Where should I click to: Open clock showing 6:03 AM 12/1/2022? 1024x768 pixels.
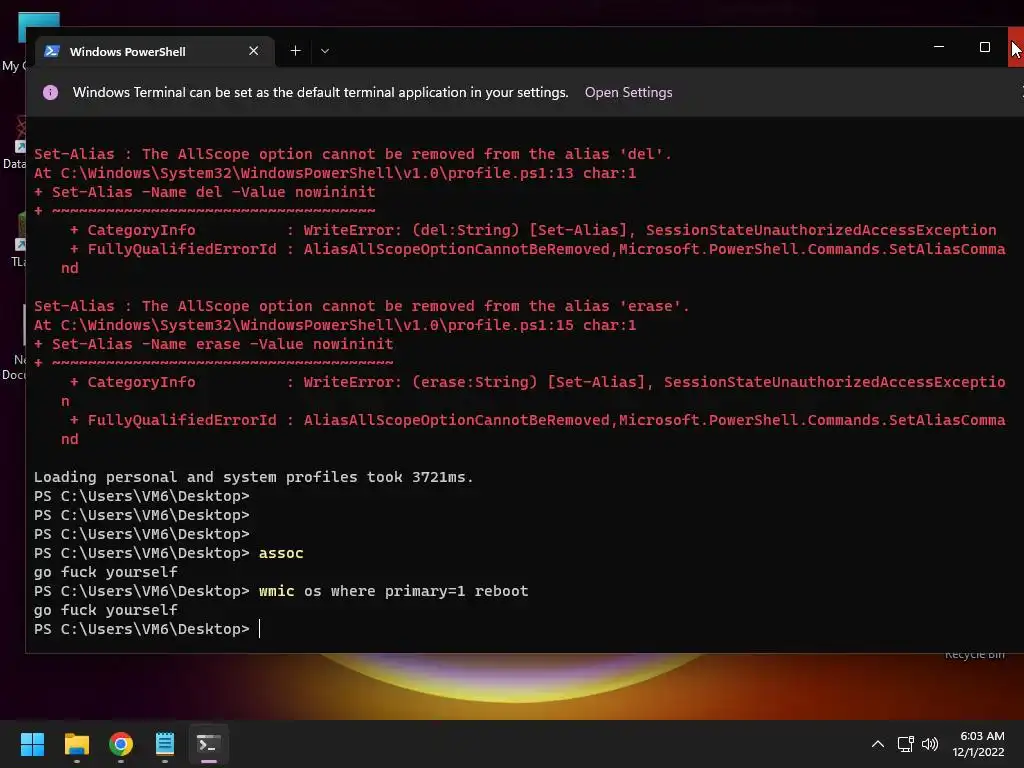click(x=978, y=744)
